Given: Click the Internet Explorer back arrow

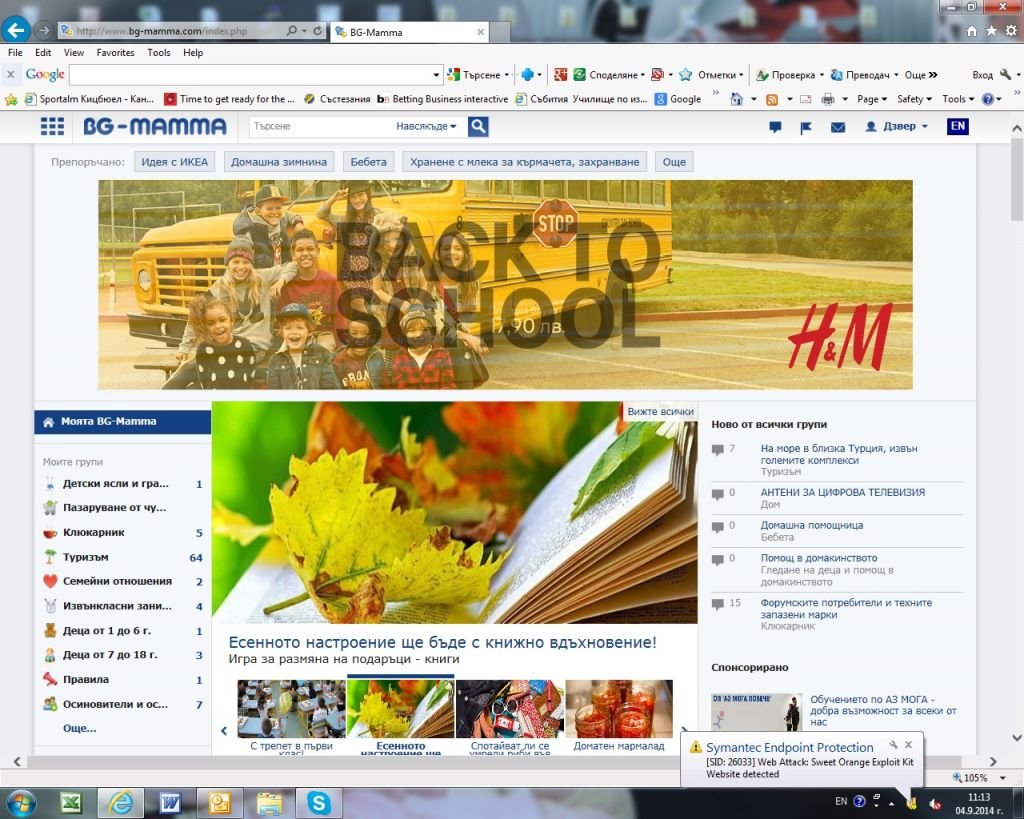Looking at the screenshot, I should click(16, 30).
